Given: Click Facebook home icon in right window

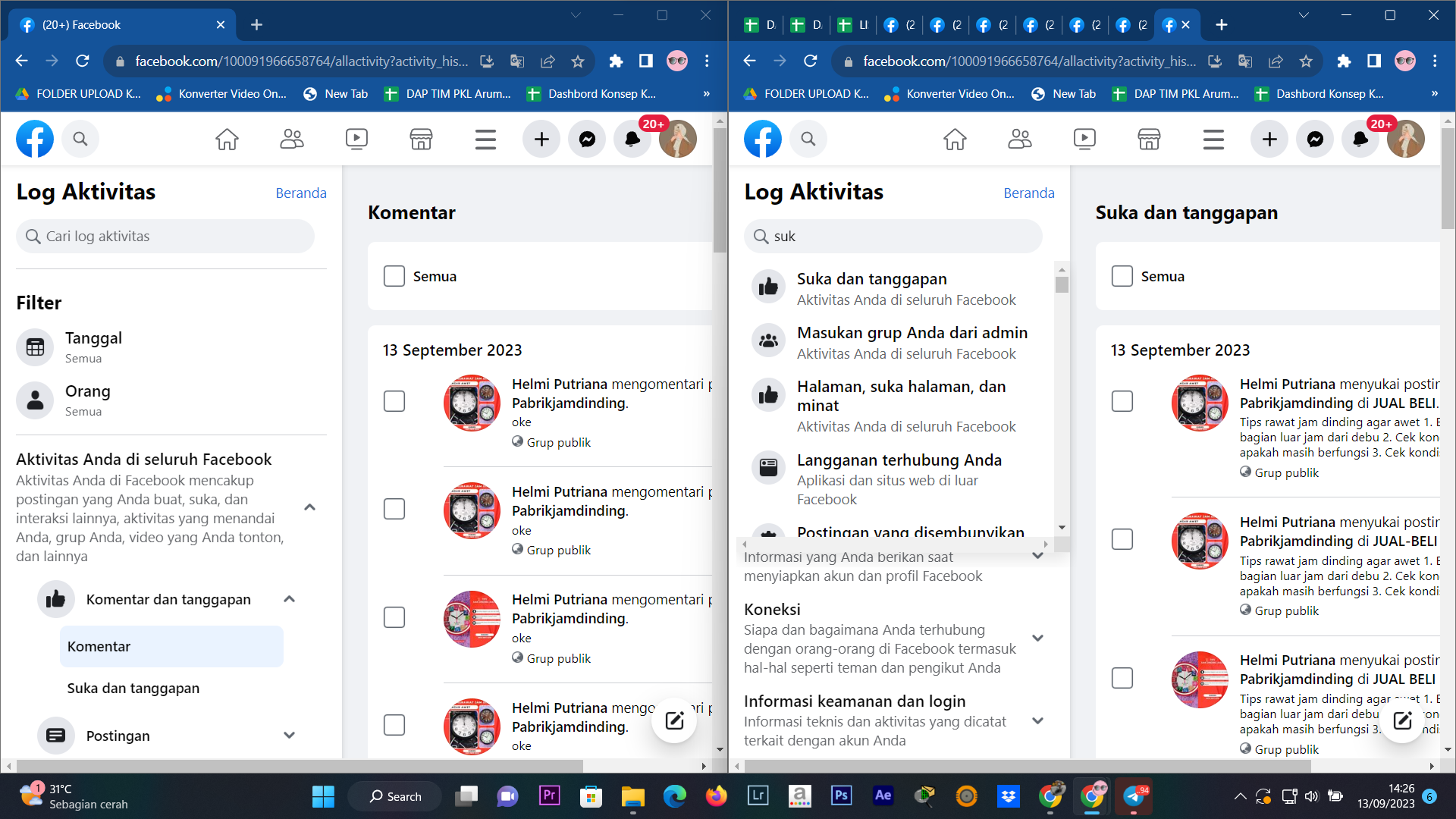Looking at the screenshot, I should (955, 140).
